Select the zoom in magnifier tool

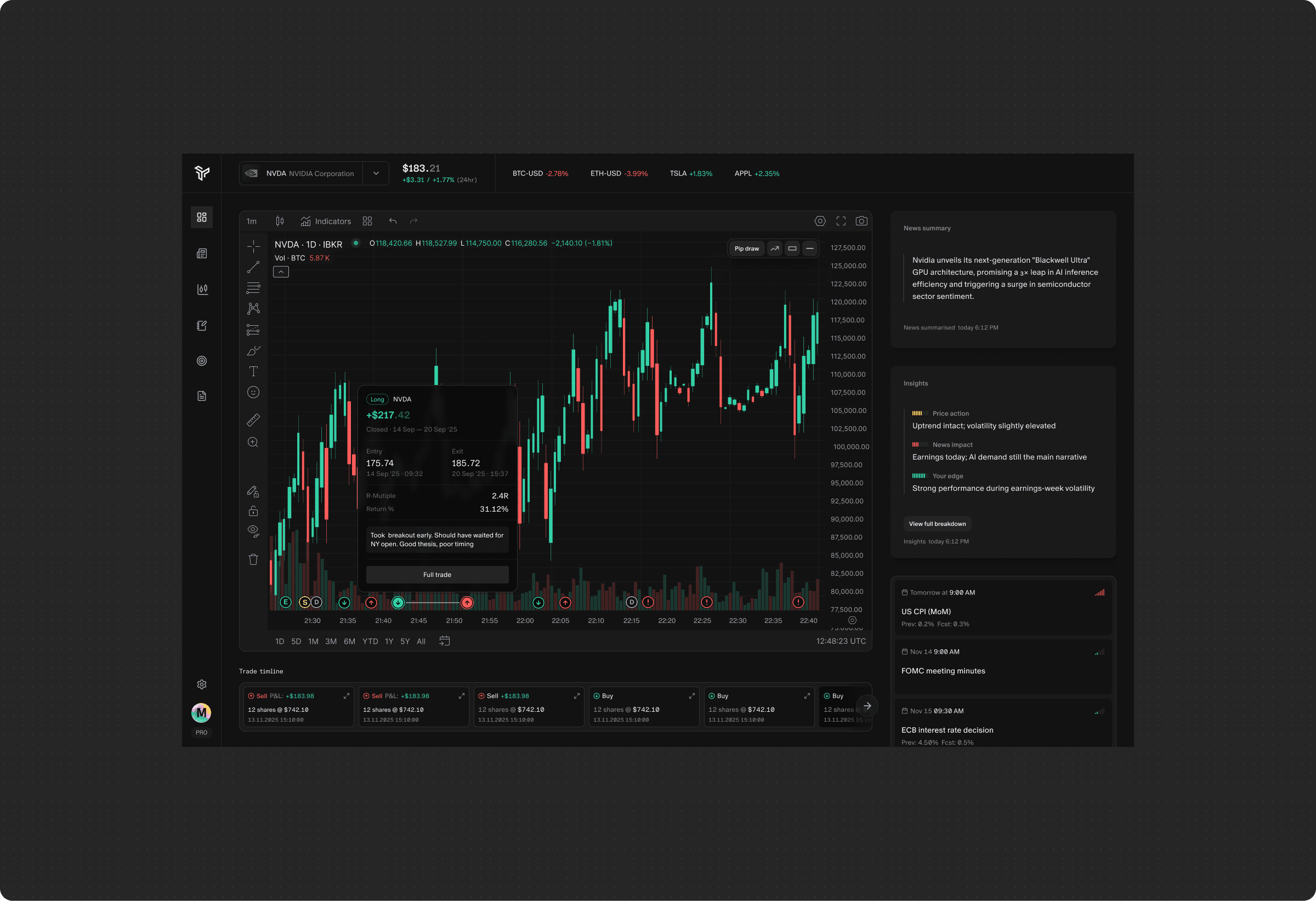coord(254,443)
